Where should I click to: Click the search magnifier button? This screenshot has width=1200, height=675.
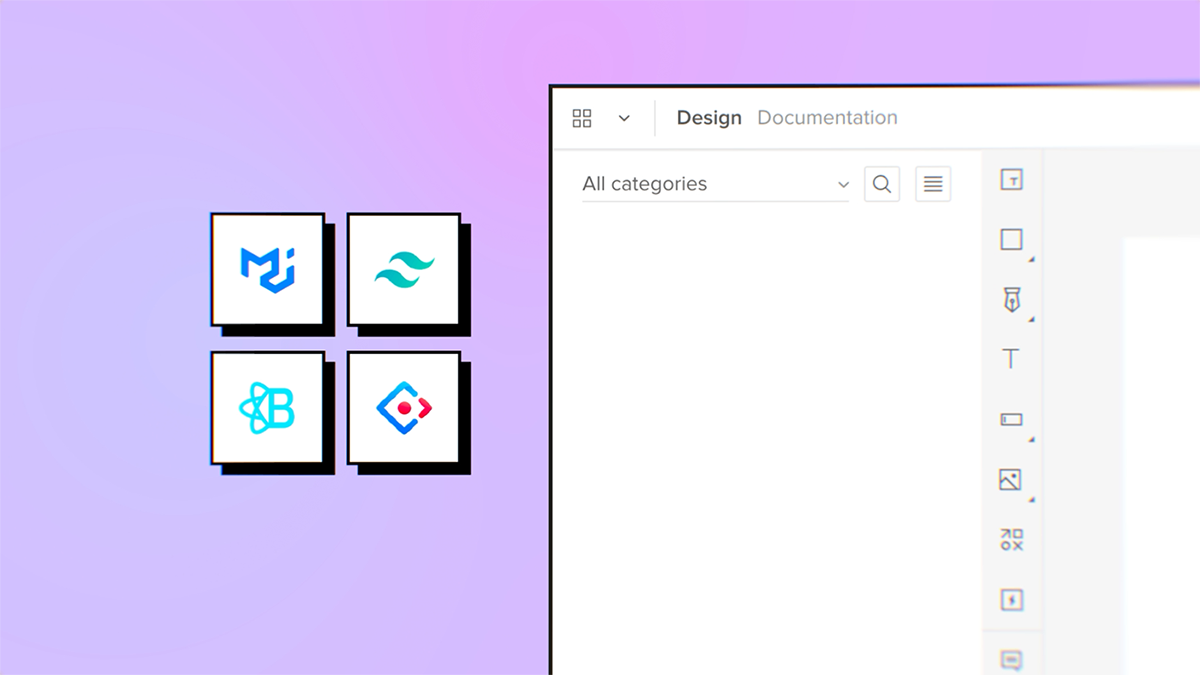tap(882, 184)
